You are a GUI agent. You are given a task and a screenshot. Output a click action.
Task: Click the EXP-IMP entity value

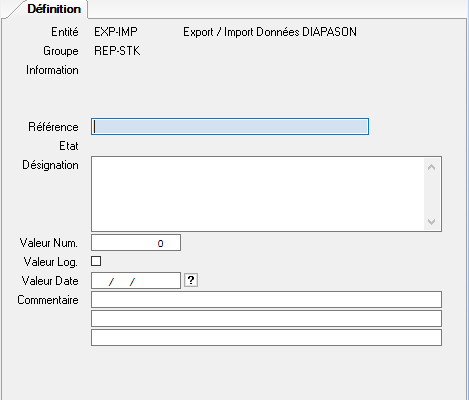pos(116,32)
